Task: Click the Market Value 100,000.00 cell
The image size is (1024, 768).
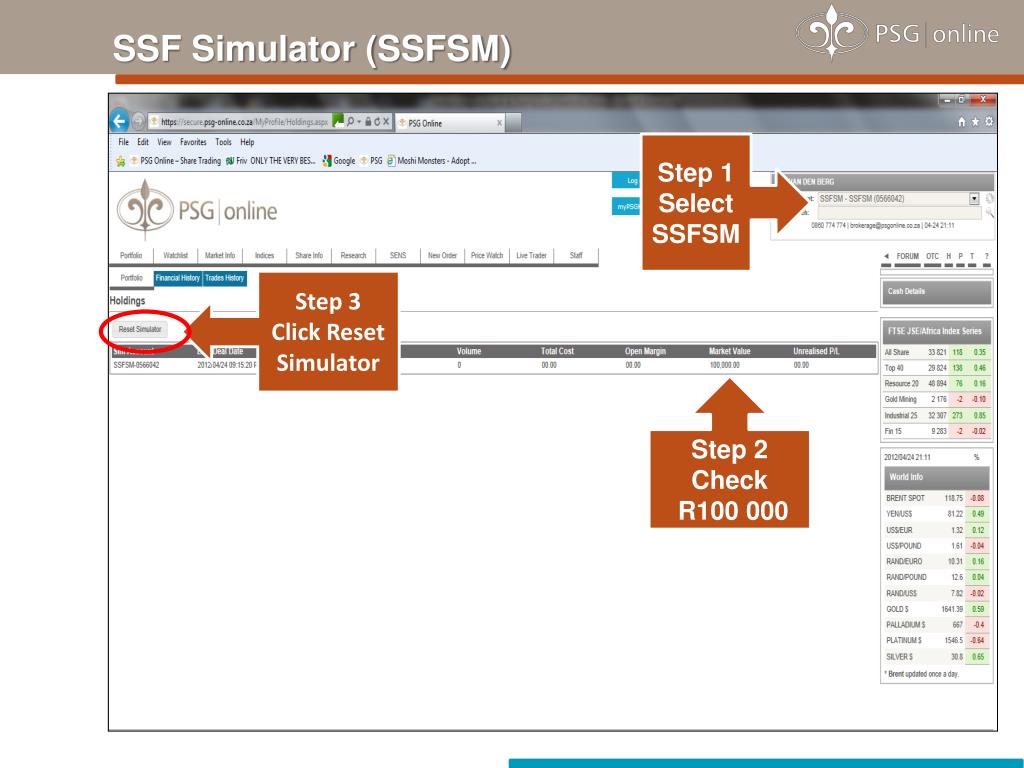Action: [x=725, y=365]
